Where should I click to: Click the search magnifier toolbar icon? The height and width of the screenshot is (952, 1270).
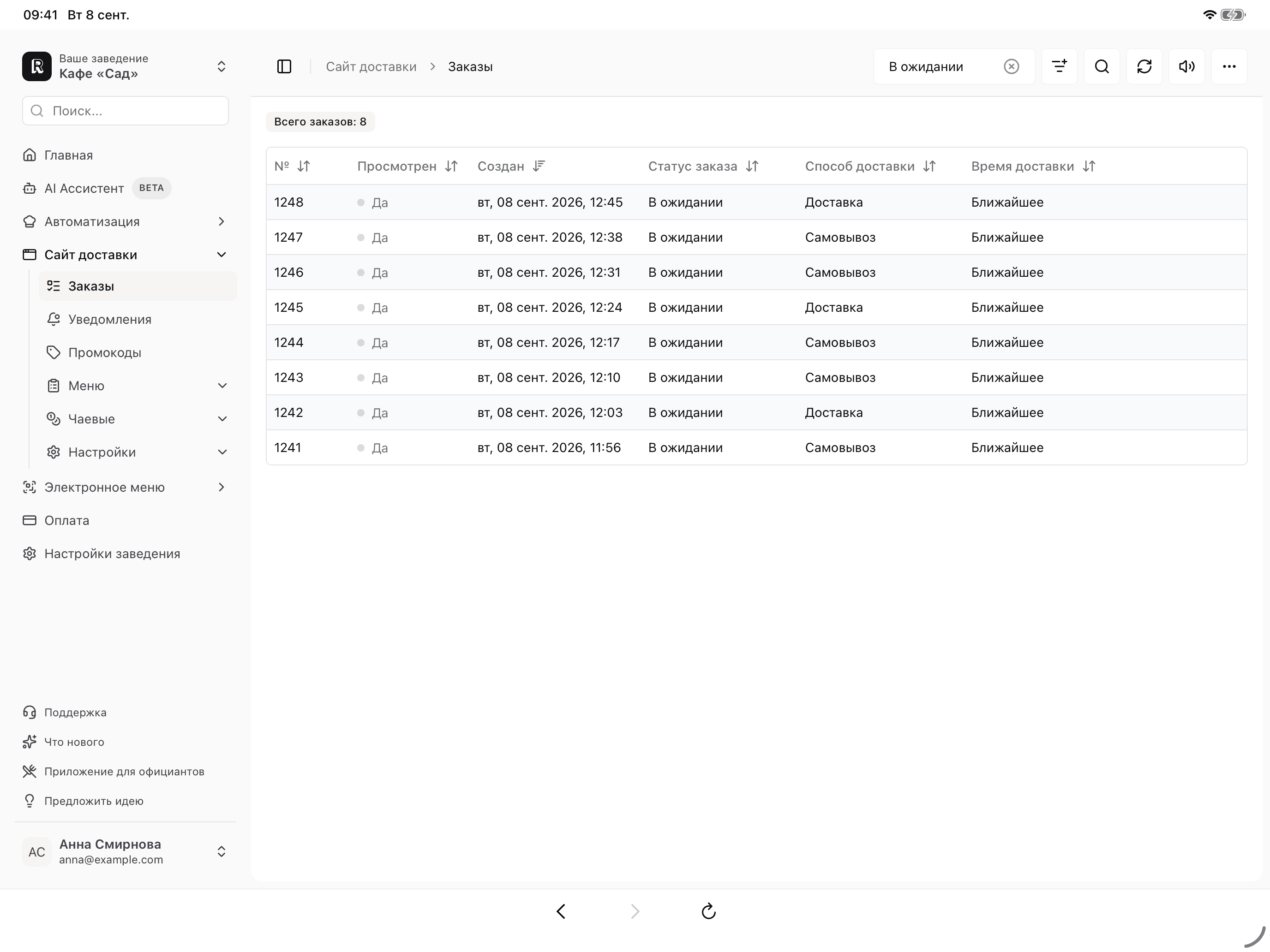point(1102,66)
